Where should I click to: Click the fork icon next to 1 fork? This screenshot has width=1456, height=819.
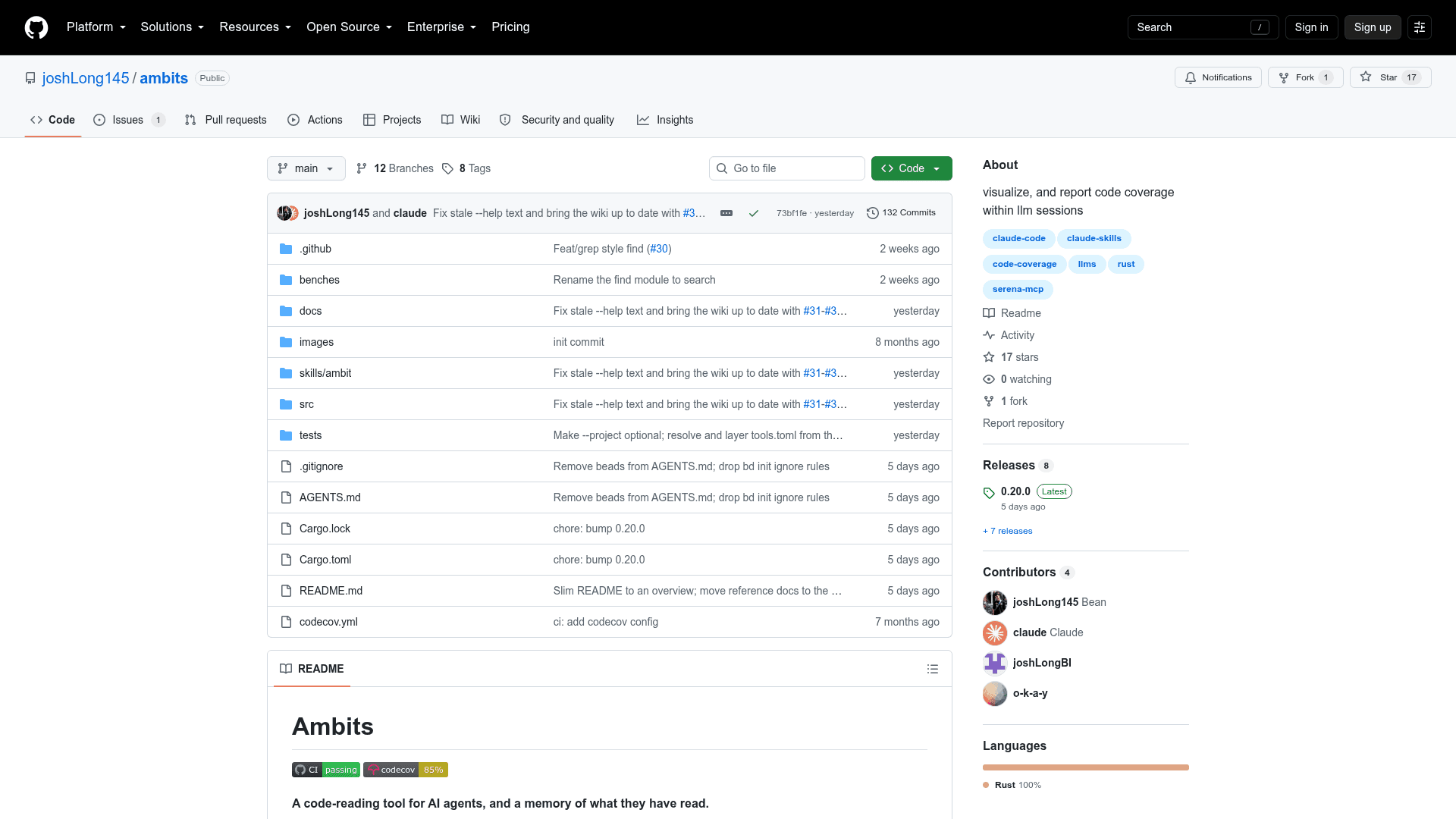click(989, 401)
